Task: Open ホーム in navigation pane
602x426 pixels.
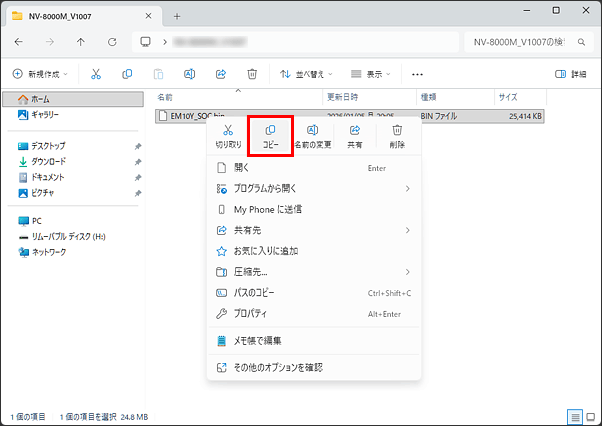Action: click(73, 99)
